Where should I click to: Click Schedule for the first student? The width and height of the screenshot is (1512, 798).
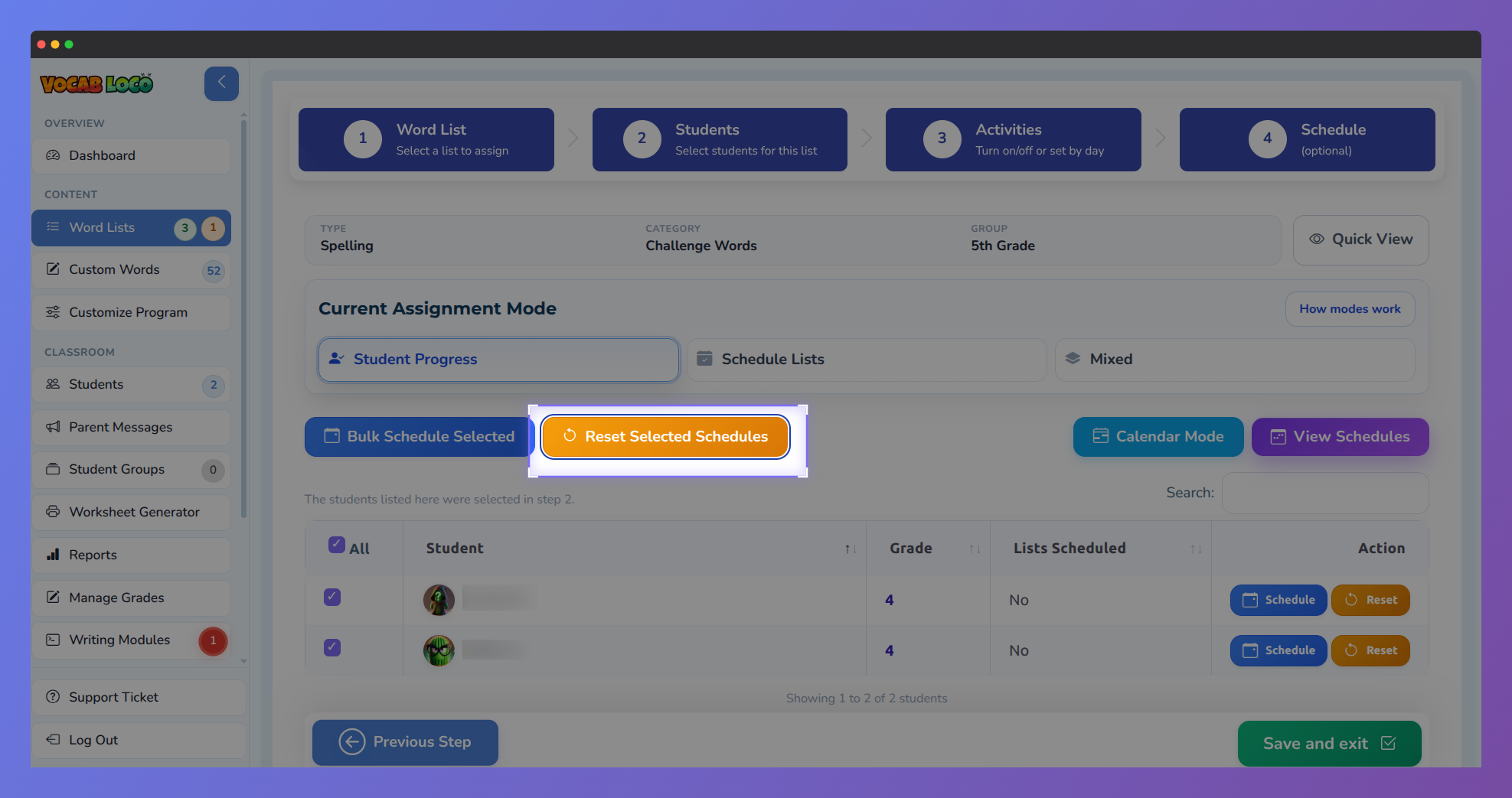pyautogui.click(x=1279, y=601)
